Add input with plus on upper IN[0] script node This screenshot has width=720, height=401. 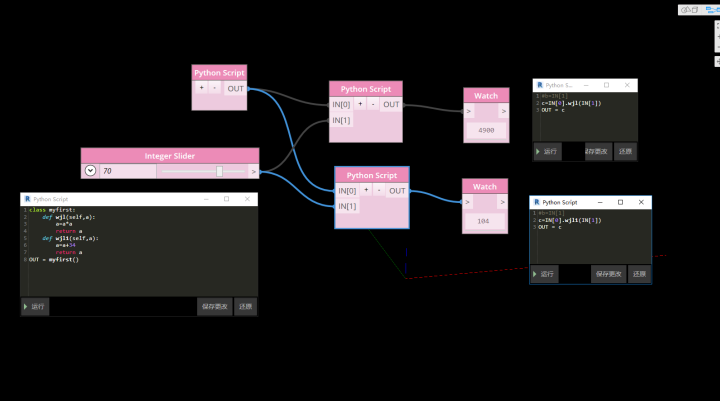360,104
